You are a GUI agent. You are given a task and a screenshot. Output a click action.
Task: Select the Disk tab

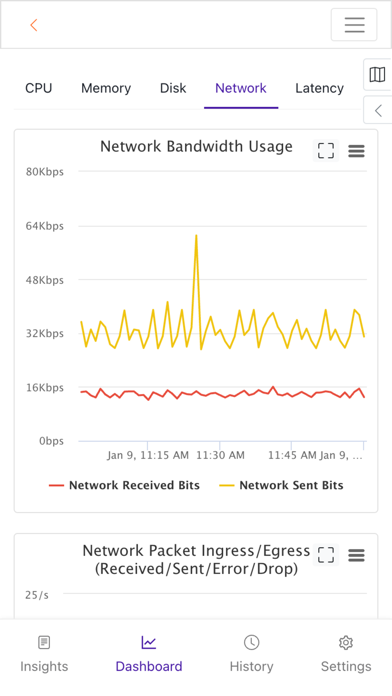click(x=173, y=88)
